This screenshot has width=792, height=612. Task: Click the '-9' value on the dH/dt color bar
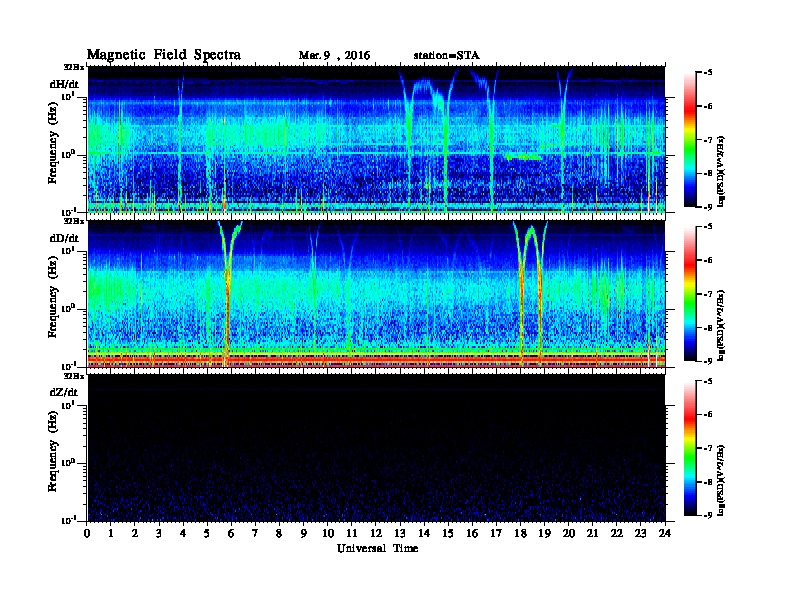pyautogui.click(x=708, y=207)
